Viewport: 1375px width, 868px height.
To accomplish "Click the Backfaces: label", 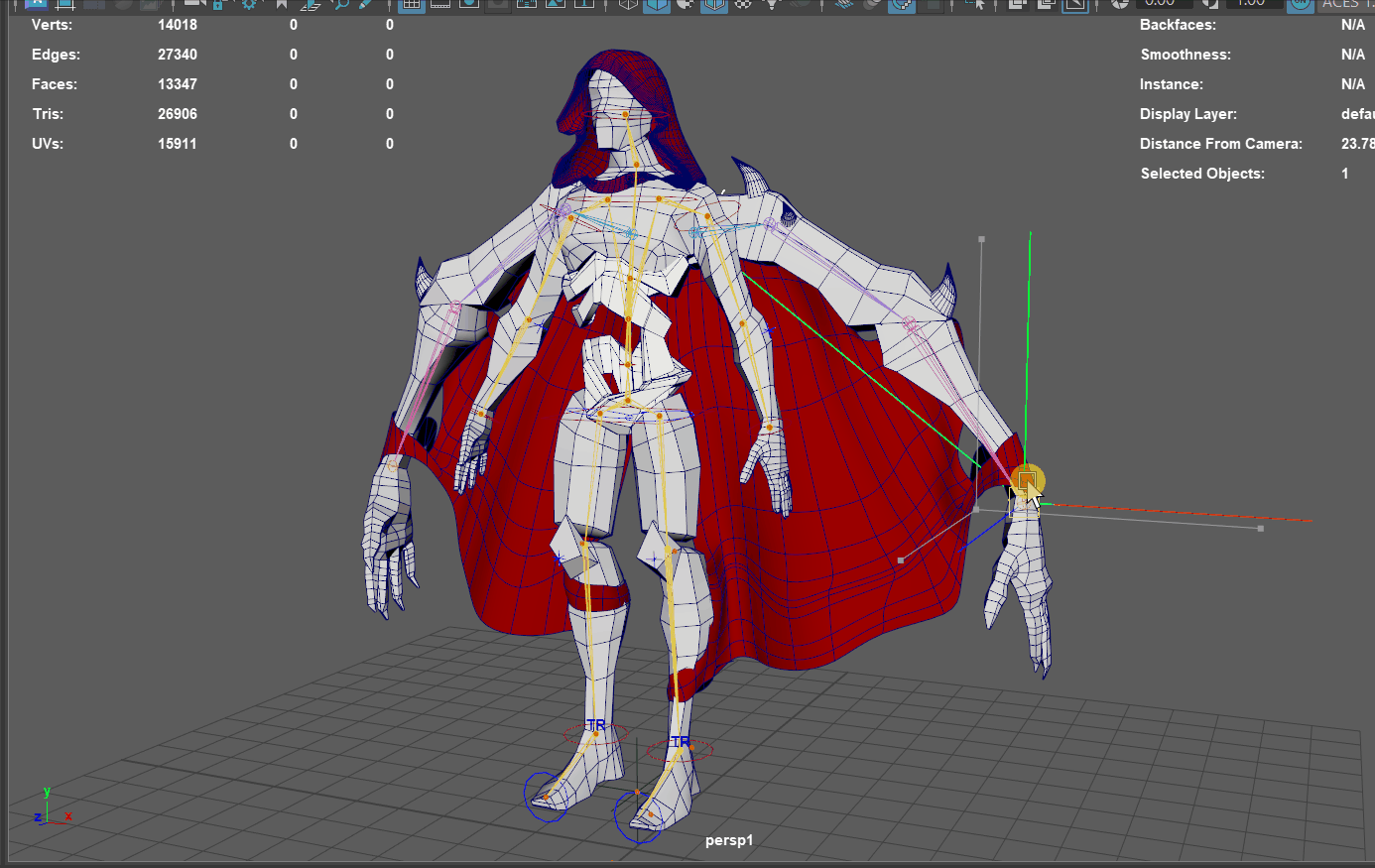I will pyautogui.click(x=1178, y=25).
